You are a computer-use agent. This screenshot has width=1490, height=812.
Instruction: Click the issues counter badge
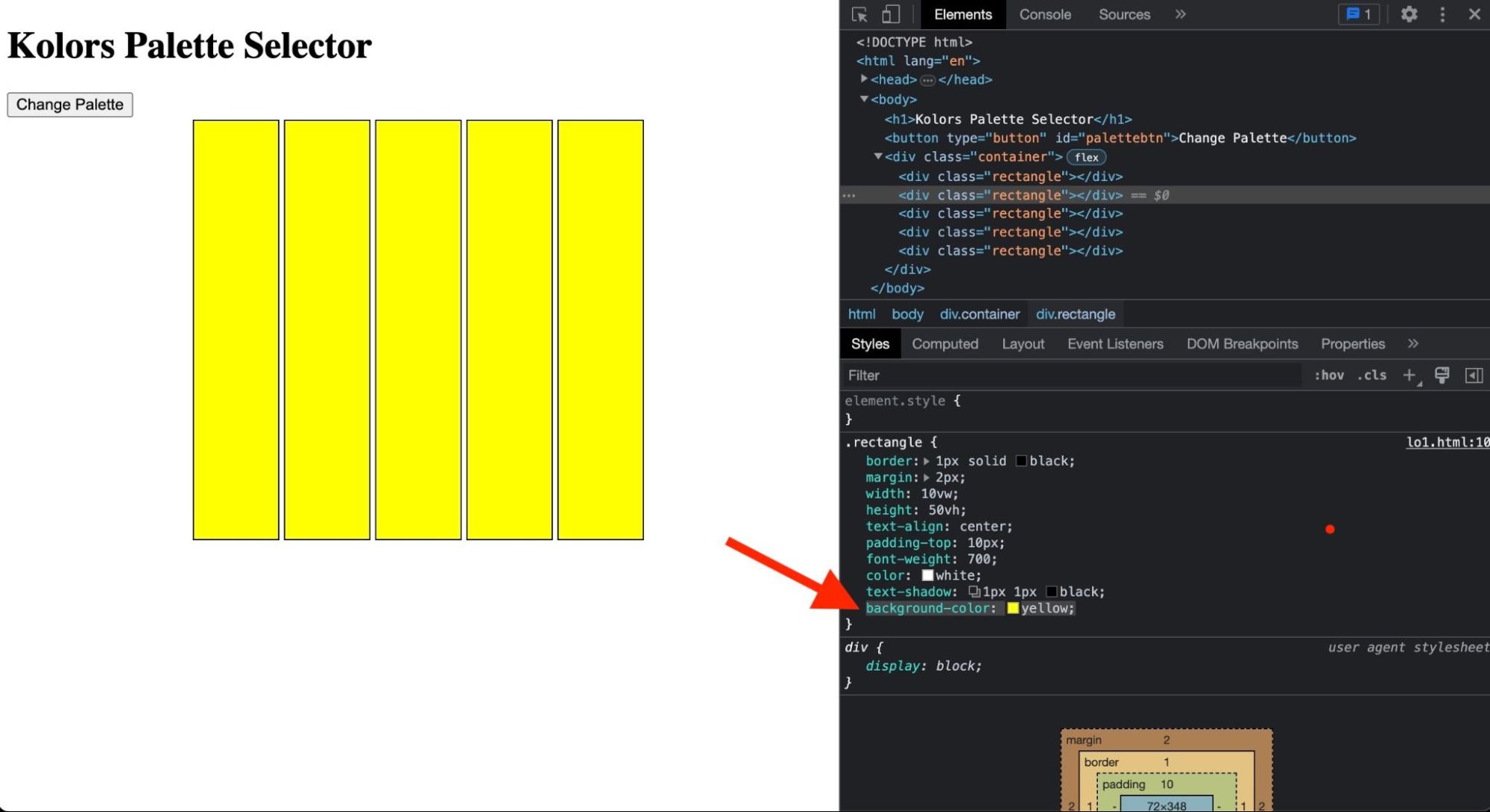pyautogui.click(x=1358, y=14)
